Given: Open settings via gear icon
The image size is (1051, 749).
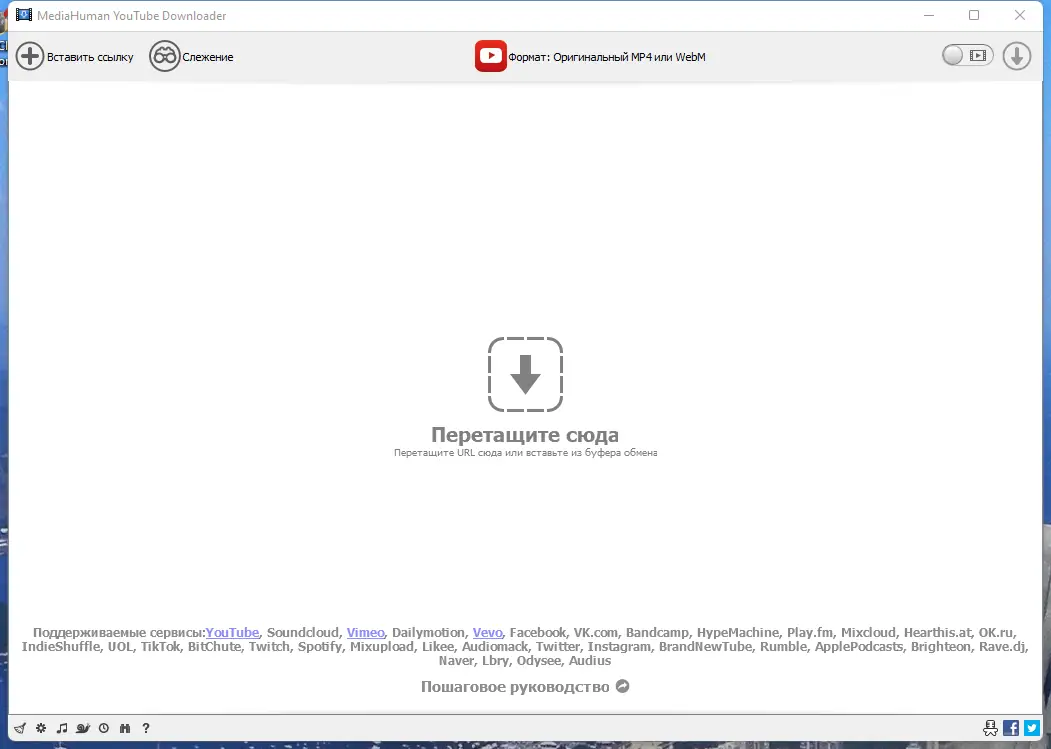Looking at the screenshot, I should 40,728.
